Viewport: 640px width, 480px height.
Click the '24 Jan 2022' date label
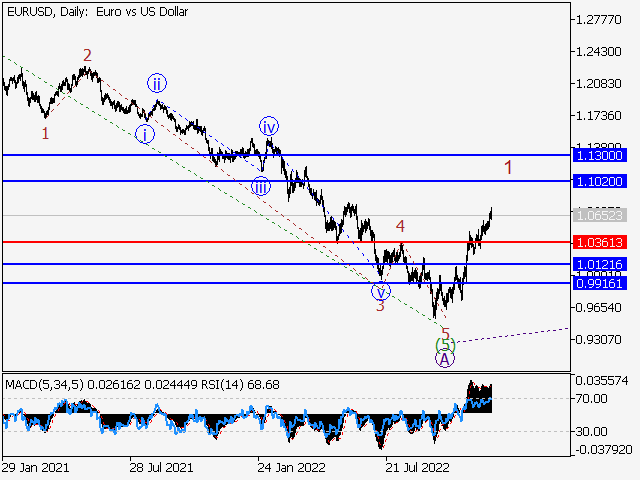291,468
